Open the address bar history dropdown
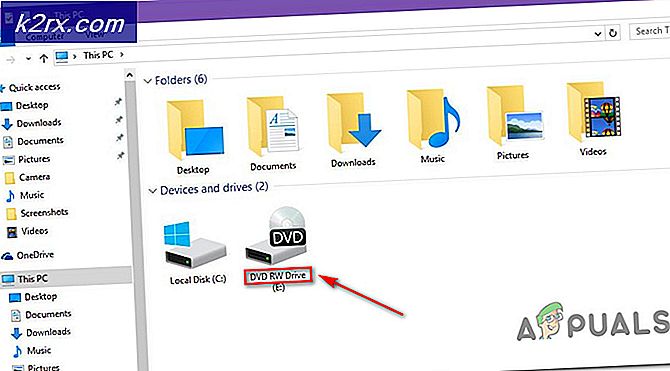The width and height of the screenshot is (670, 371). 598,34
